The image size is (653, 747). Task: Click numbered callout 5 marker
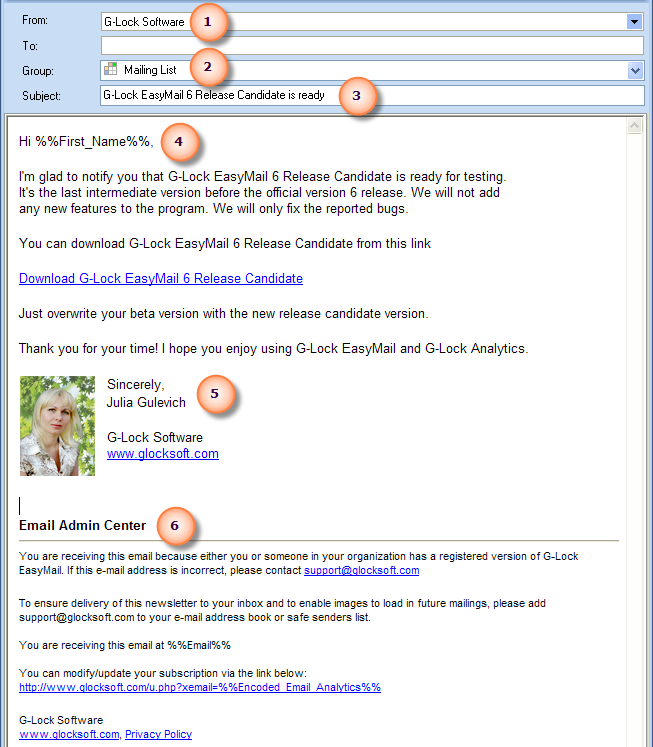pos(215,394)
